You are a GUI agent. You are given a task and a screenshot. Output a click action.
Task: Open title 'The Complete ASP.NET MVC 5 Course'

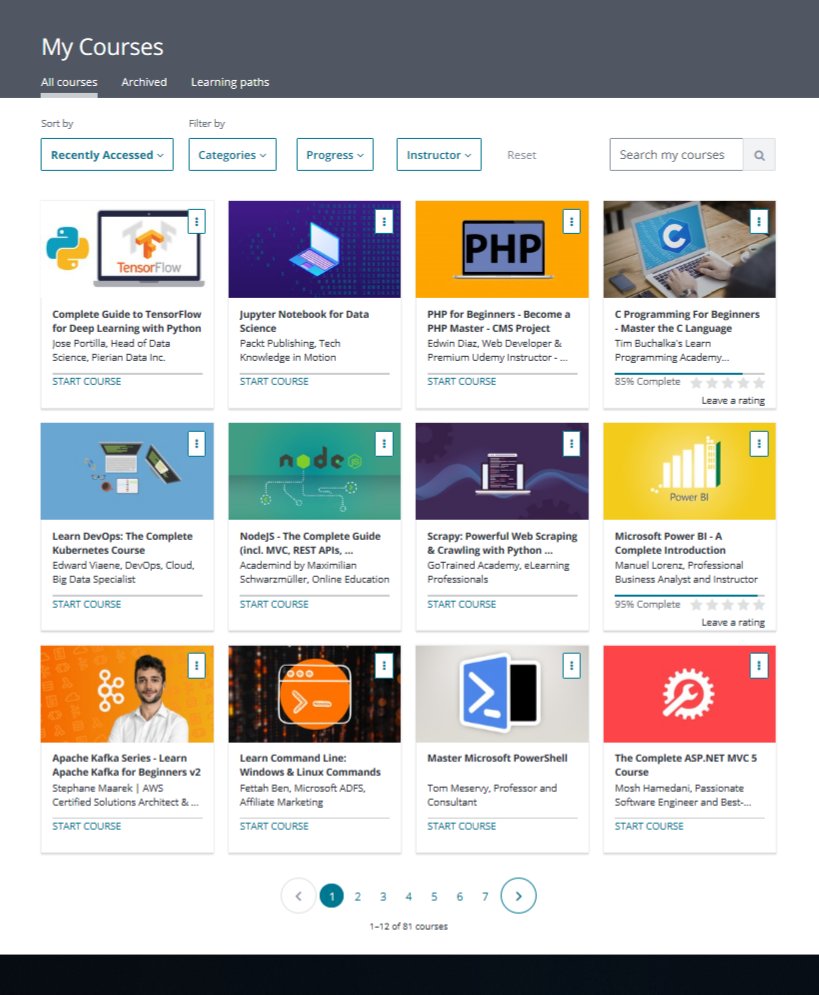686,765
